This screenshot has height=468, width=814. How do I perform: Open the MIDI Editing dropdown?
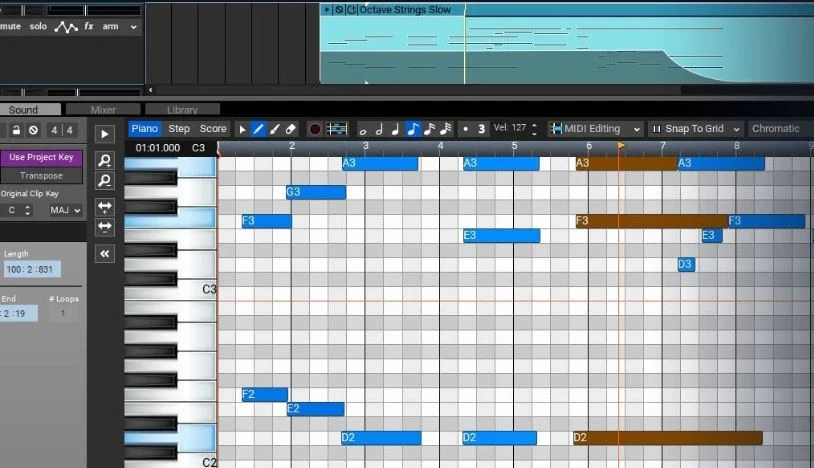click(x=596, y=129)
